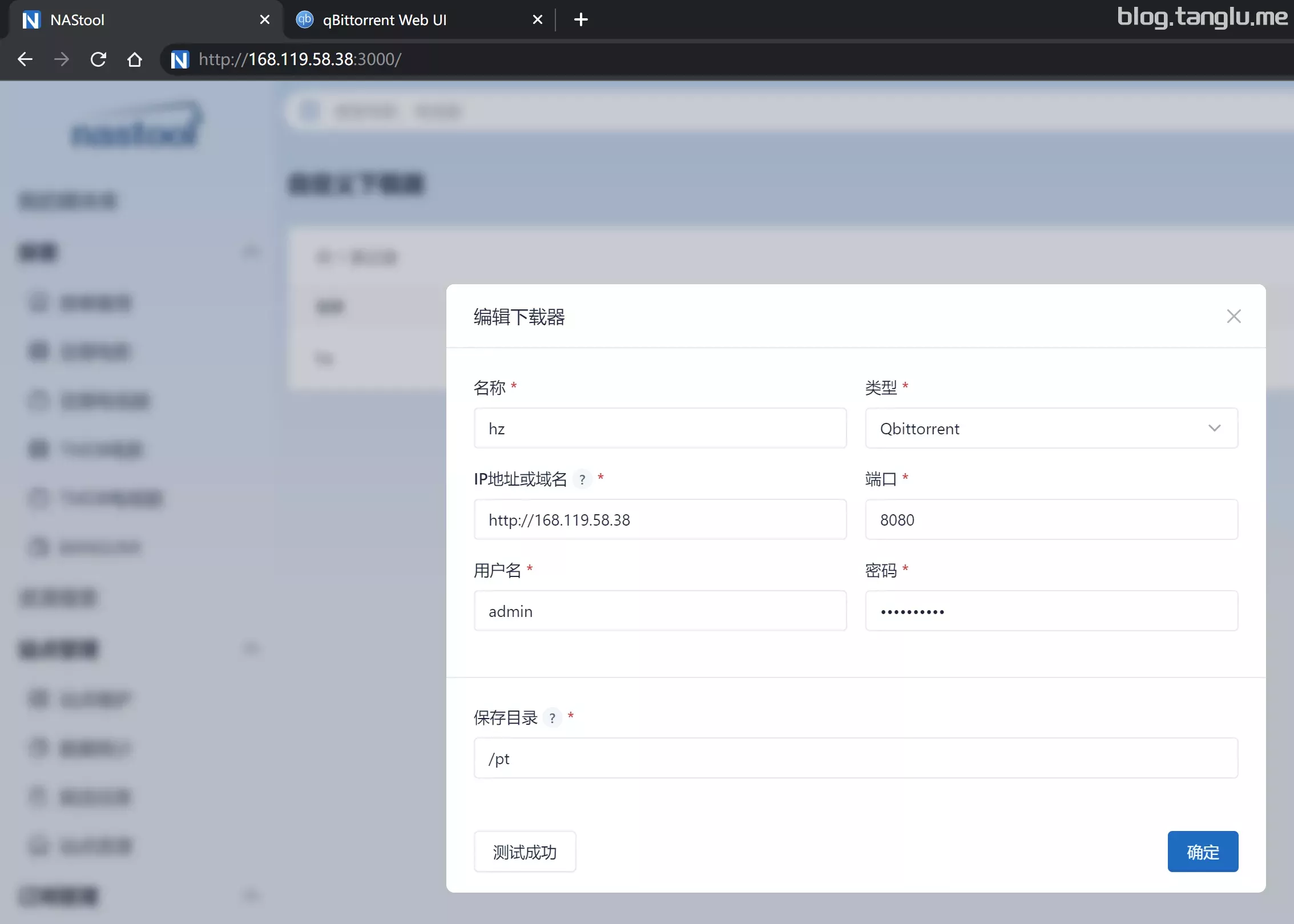The height and width of the screenshot is (924, 1294).
Task: Focus the name field containing hz
Action: (x=660, y=428)
